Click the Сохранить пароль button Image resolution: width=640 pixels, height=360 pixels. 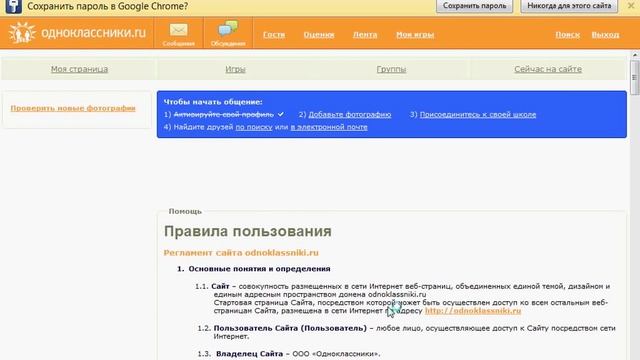(x=474, y=6)
